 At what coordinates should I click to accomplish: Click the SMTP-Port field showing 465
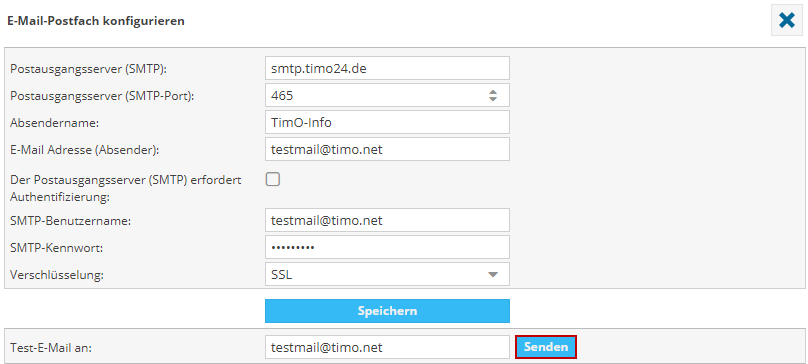(387, 95)
